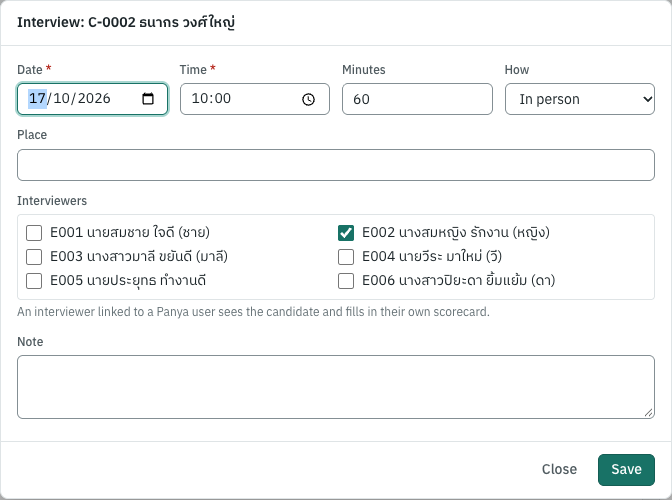Click the year 2026 in the Date field
This screenshot has width=672, height=500.
pos(94,99)
